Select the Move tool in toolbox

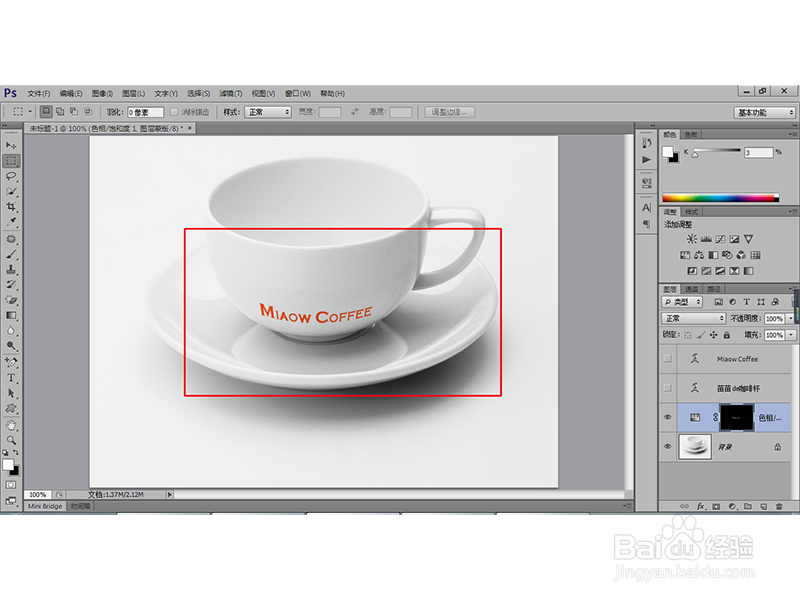point(11,145)
